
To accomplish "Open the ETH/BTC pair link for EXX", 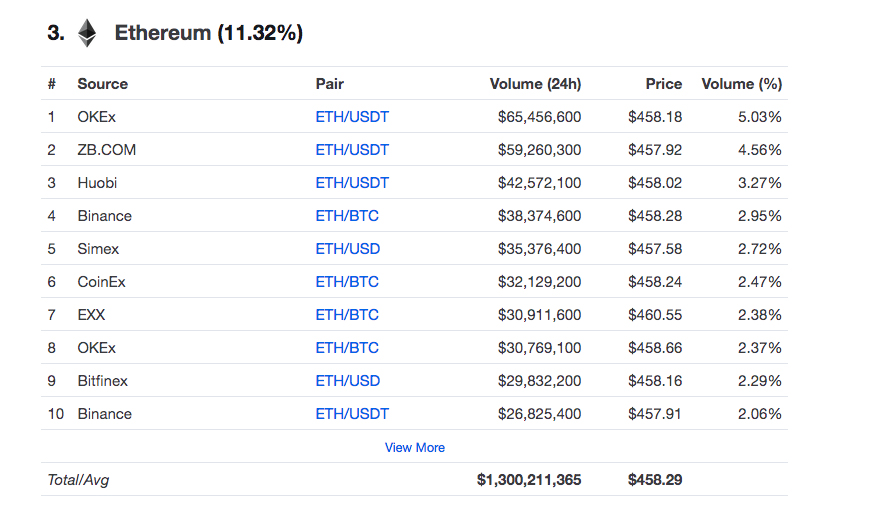I will coord(347,315).
